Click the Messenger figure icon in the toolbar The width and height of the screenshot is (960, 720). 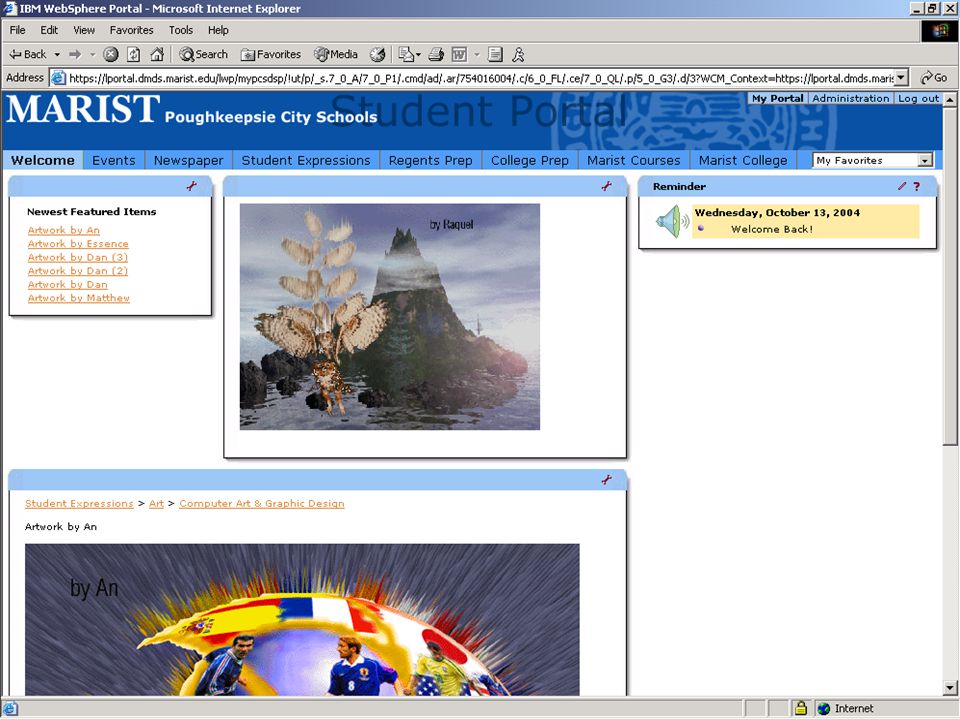click(x=519, y=54)
